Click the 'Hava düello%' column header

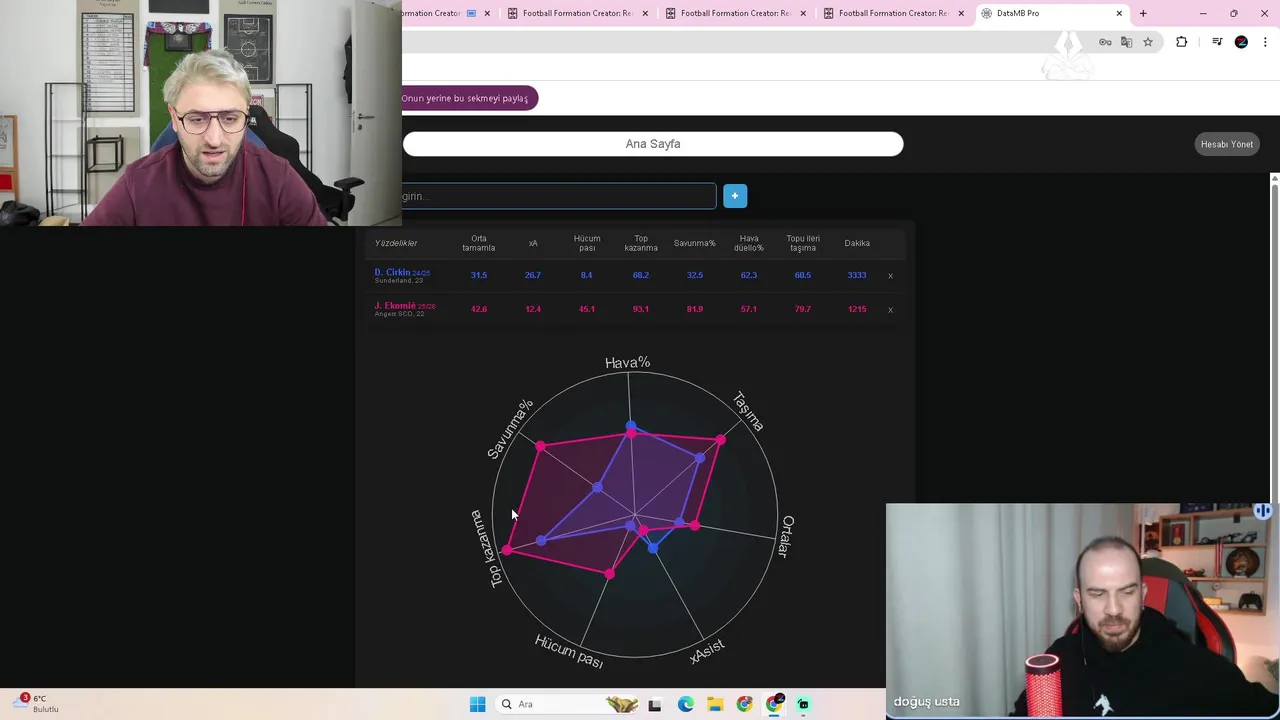[749, 243]
